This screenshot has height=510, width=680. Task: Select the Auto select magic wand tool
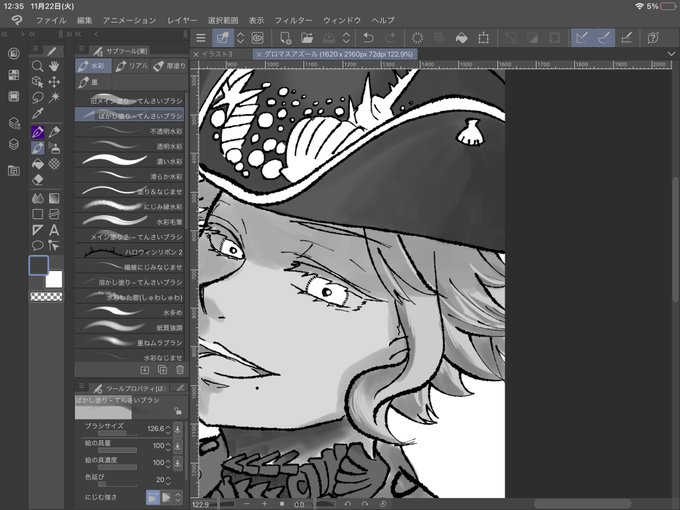pyautogui.click(x=54, y=98)
